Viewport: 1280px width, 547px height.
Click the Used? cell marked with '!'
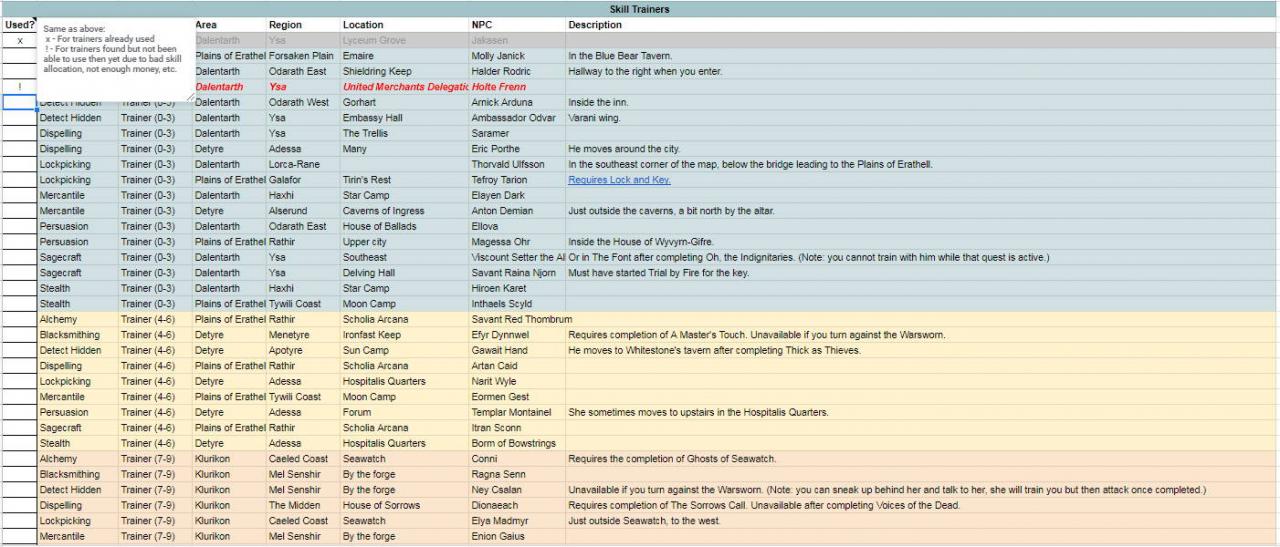point(19,87)
